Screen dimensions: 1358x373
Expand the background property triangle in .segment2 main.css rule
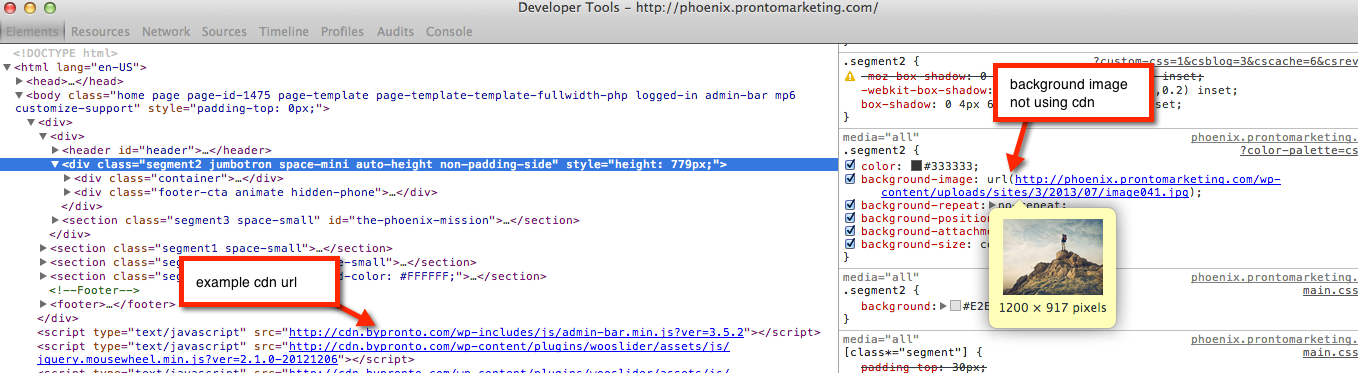[x=942, y=306]
